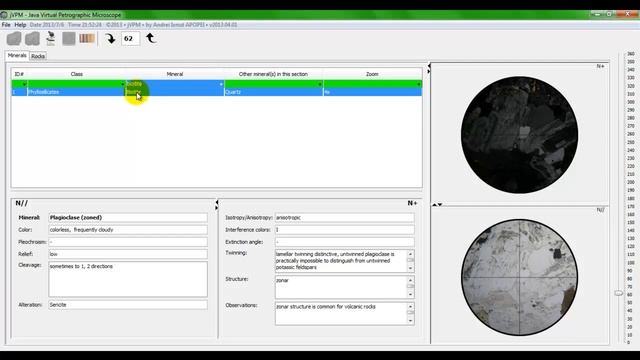The image size is (640, 360).
Task: Open the Help menu
Action: pos(20,25)
